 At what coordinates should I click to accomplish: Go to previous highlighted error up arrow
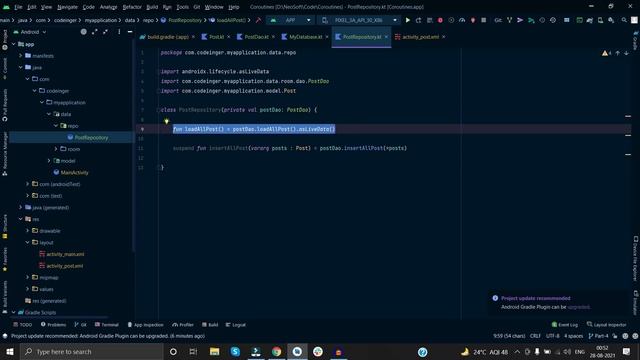click(618, 53)
